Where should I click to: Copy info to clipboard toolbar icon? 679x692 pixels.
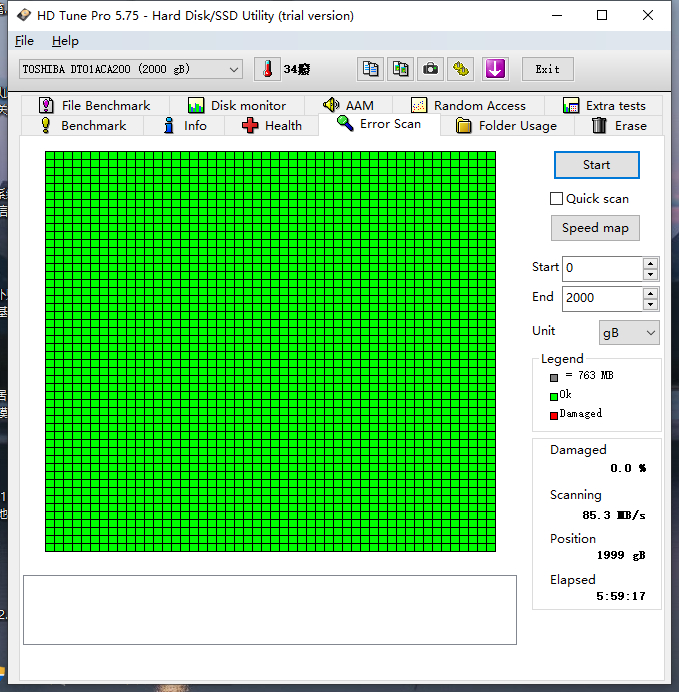click(370, 69)
